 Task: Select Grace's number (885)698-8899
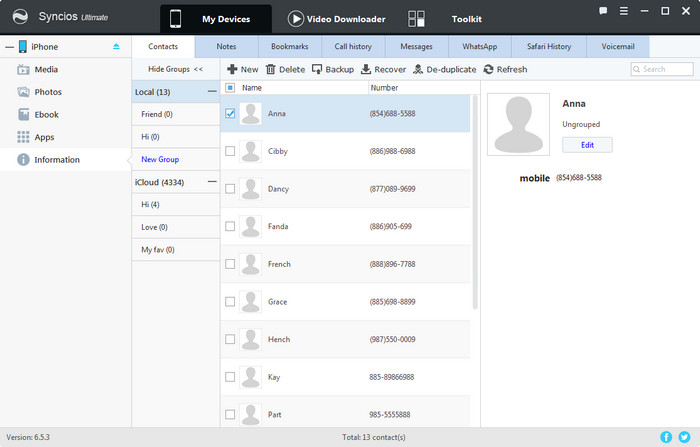pos(392,302)
